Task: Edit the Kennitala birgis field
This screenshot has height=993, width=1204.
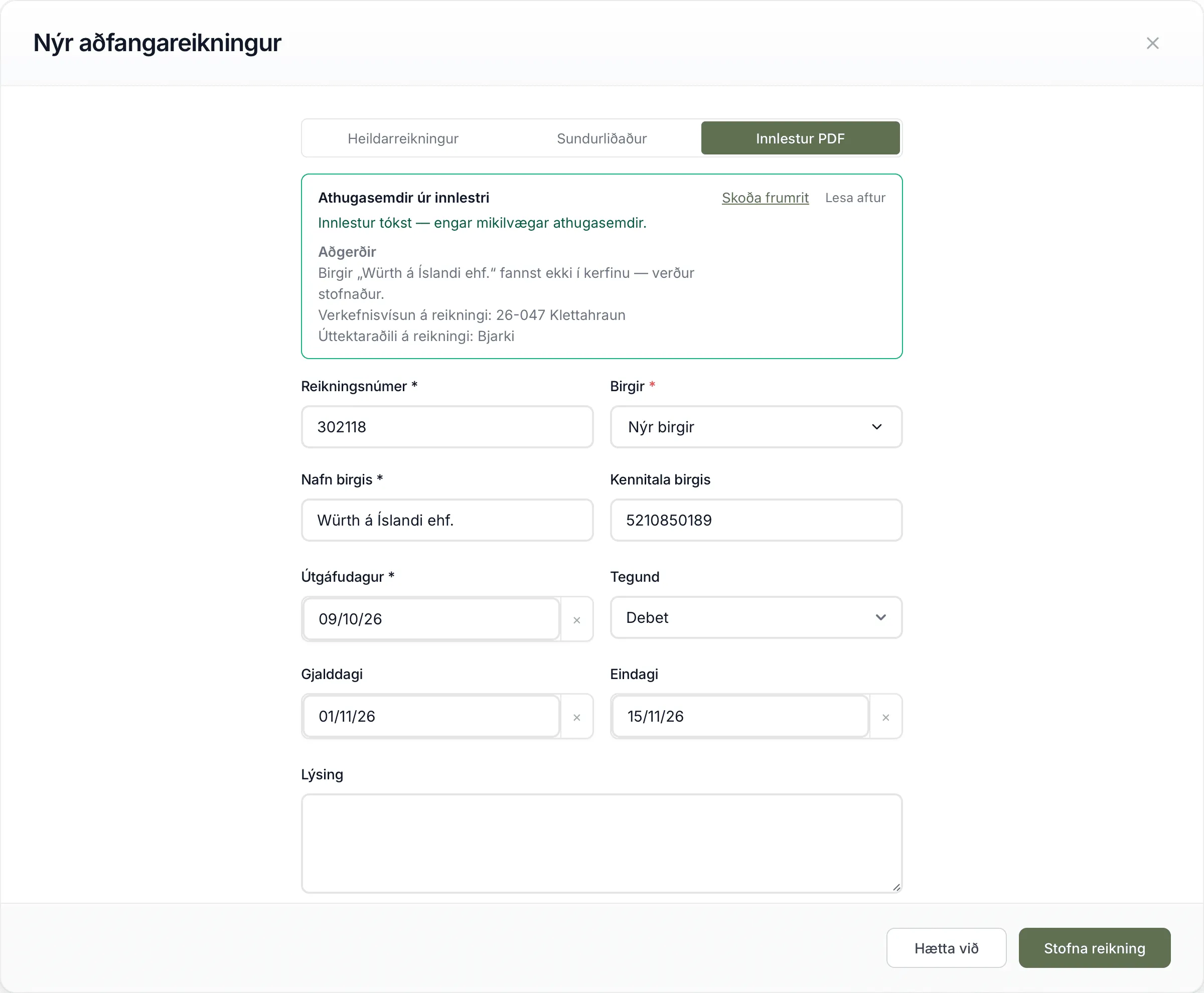Action: point(756,520)
